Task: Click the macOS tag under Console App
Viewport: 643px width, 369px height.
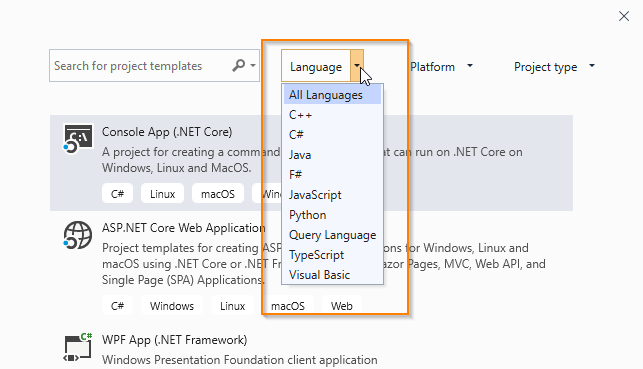Action: click(218, 194)
